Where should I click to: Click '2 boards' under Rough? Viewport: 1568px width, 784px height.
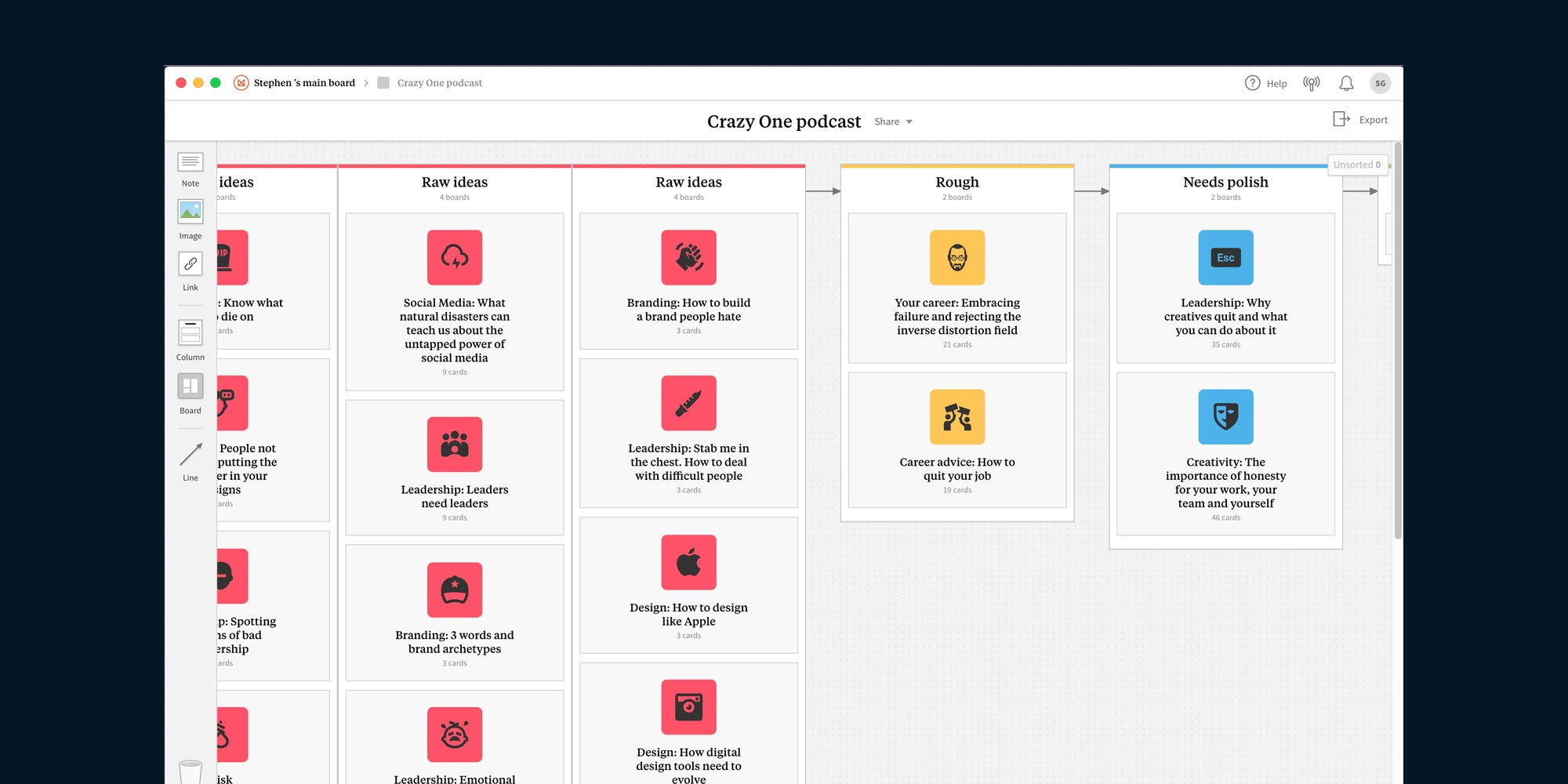(957, 198)
